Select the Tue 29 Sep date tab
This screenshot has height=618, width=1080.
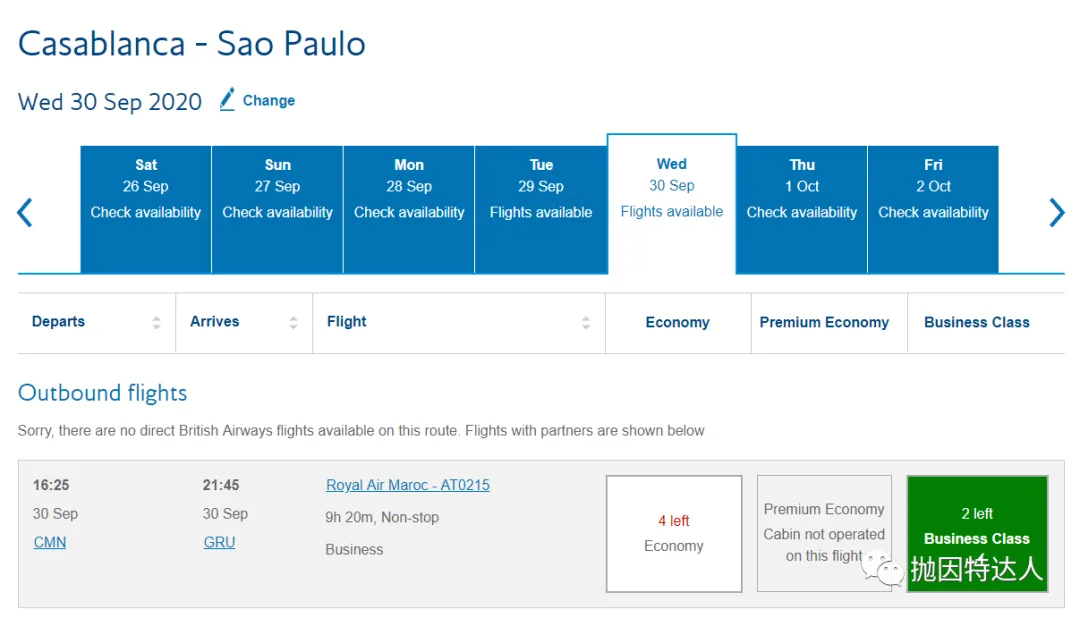click(x=541, y=209)
